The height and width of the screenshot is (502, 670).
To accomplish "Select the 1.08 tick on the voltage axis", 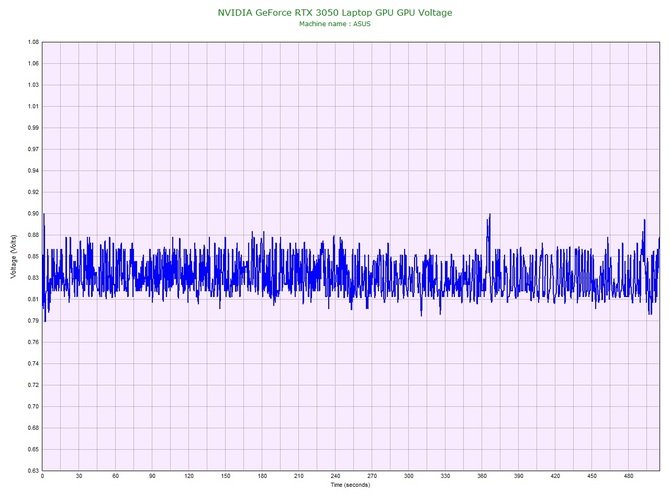I will tap(33, 42).
